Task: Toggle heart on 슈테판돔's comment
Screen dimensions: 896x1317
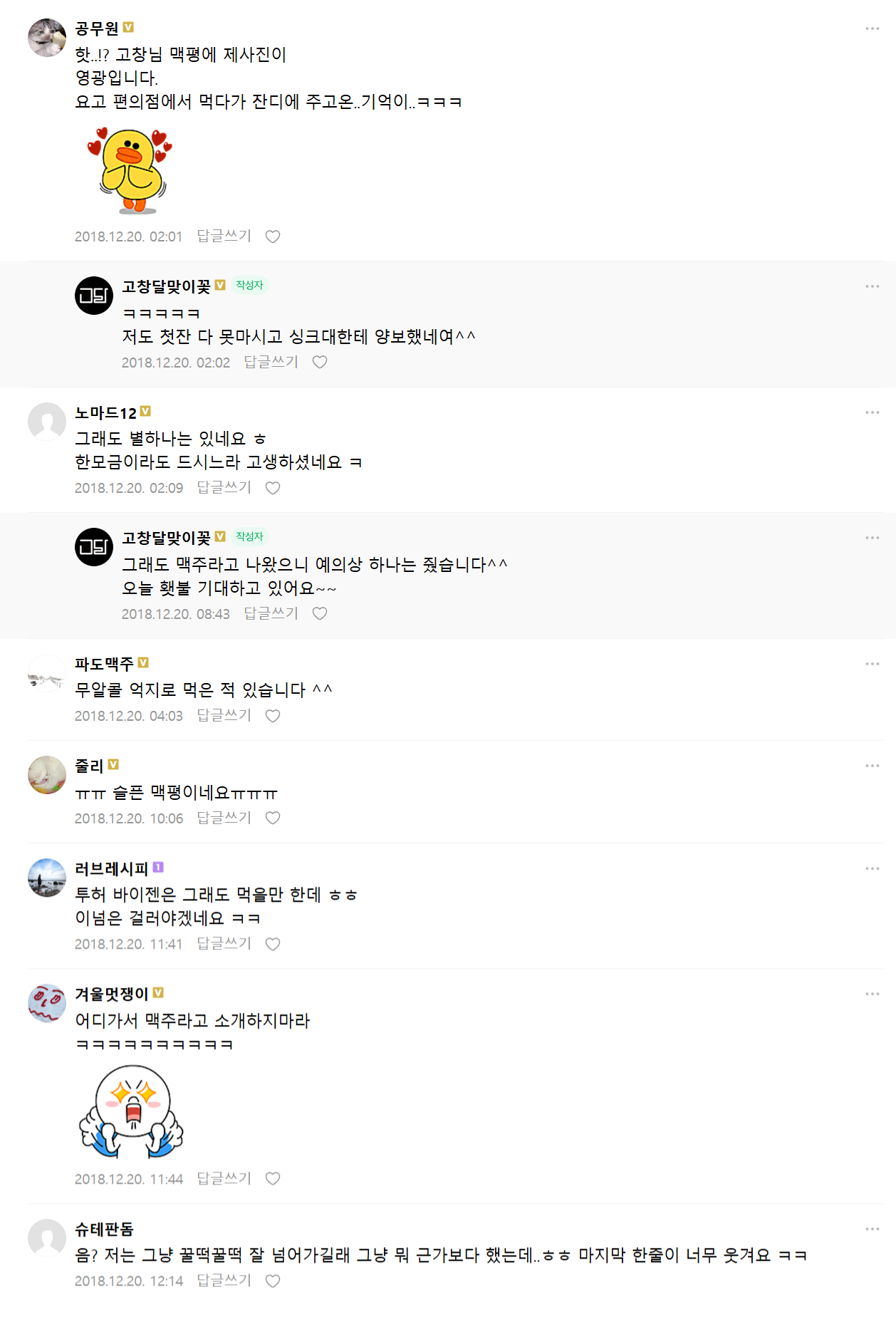Action: point(273,1281)
